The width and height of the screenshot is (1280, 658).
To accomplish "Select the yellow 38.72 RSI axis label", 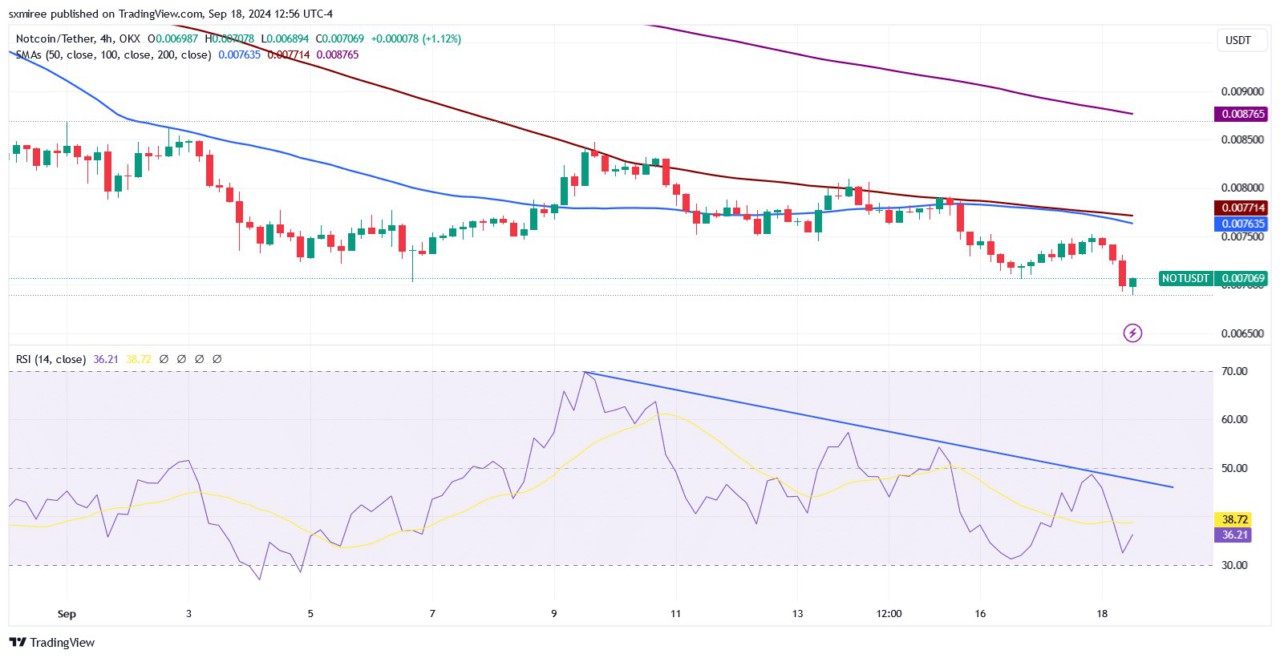I will point(1235,520).
